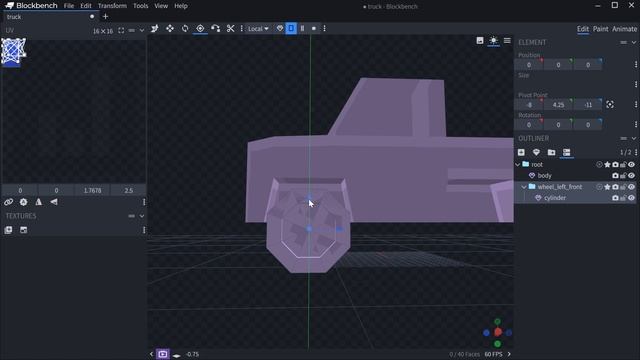Add a new mesh in Outliner

[x=536, y=152]
